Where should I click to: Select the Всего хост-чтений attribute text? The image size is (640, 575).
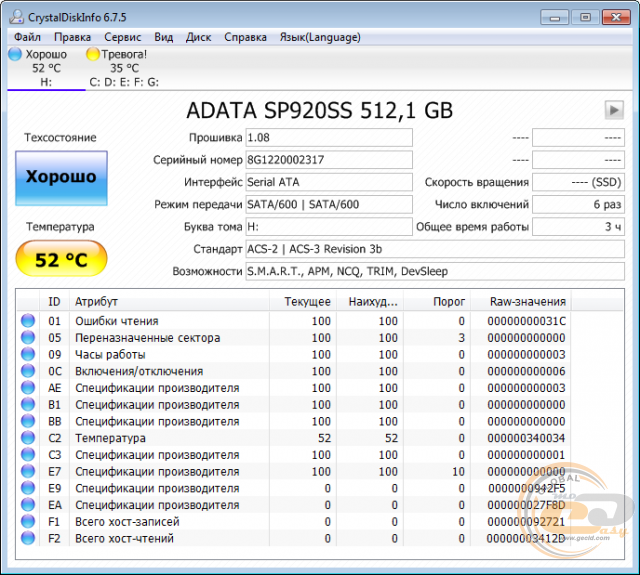pyautogui.click(x=124, y=539)
